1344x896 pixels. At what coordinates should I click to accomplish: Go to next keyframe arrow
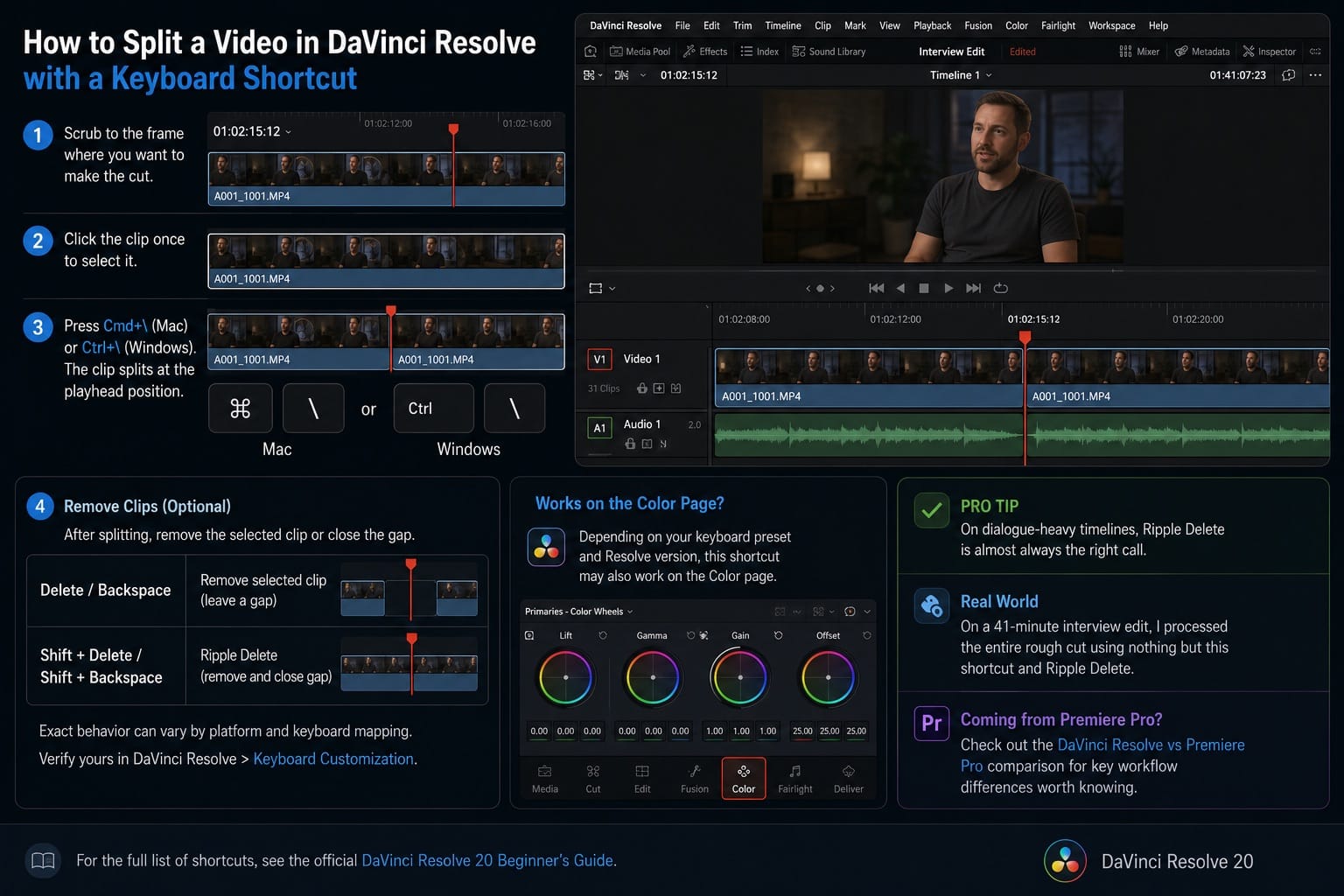pos(832,288)
